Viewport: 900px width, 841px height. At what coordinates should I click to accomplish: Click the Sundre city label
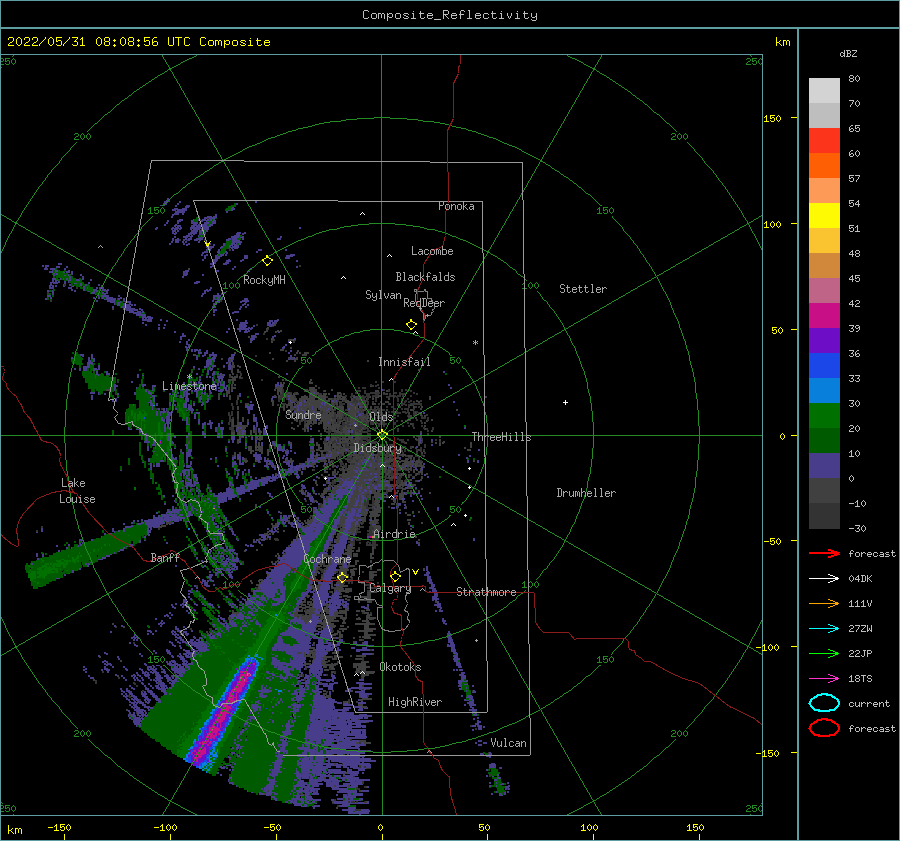pyautogui.click(x=303, y=414)
